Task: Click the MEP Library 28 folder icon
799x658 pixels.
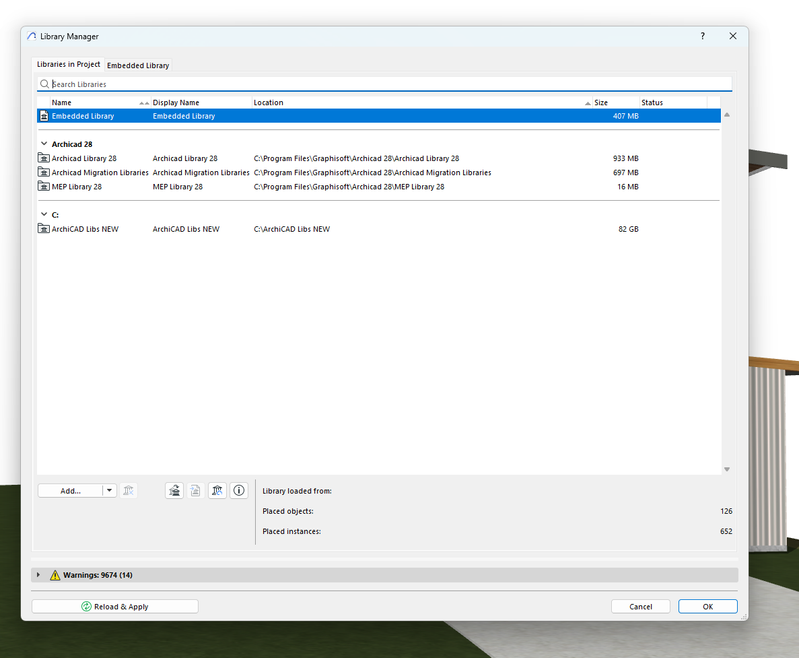Action: click(44, 187)
